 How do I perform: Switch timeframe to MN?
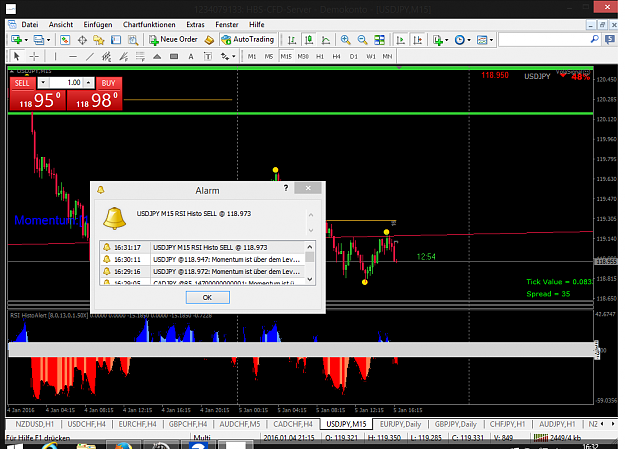point(387,57)
